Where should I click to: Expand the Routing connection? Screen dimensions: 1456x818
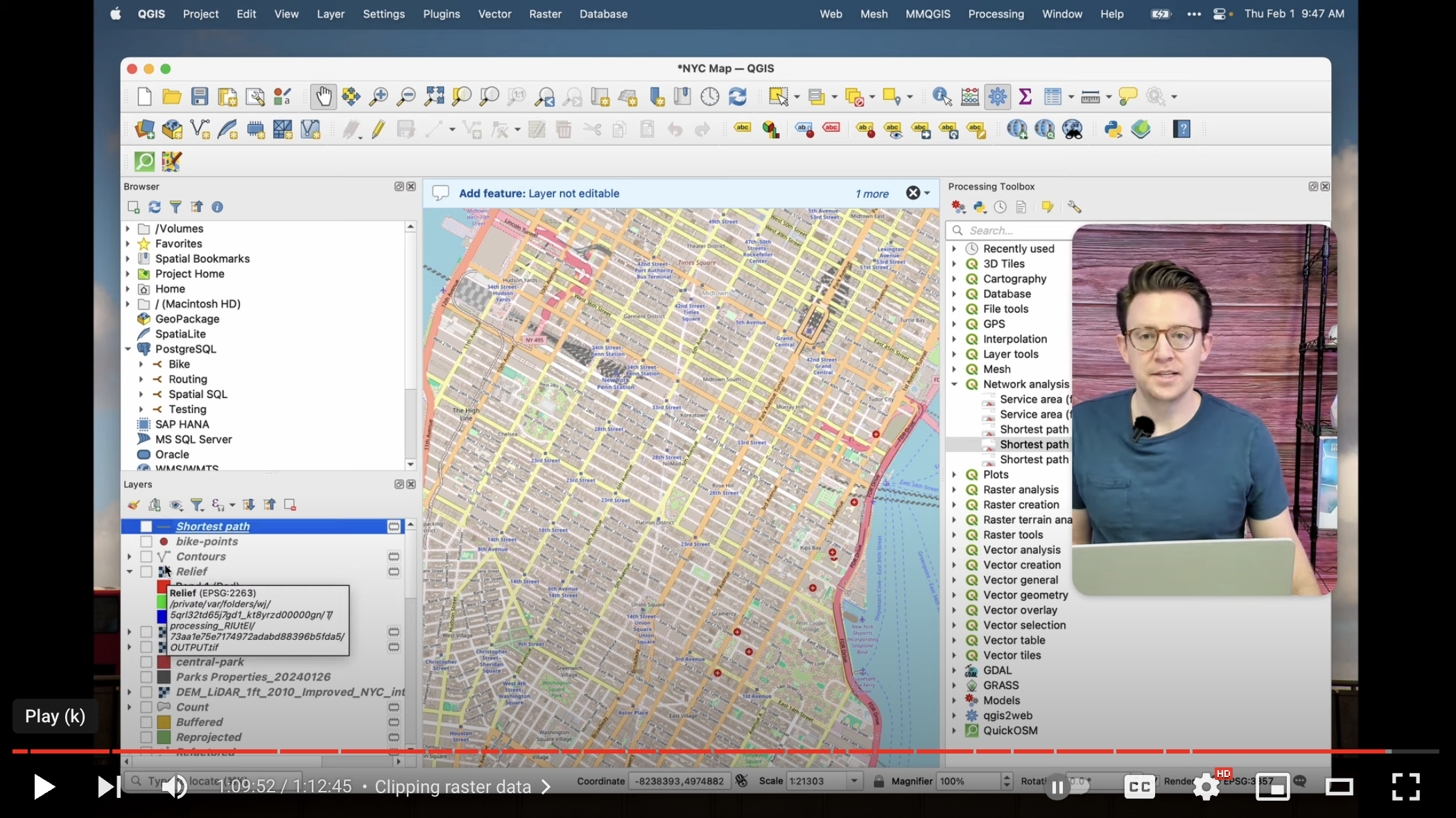pyautogui.click(x=141, y=379)
